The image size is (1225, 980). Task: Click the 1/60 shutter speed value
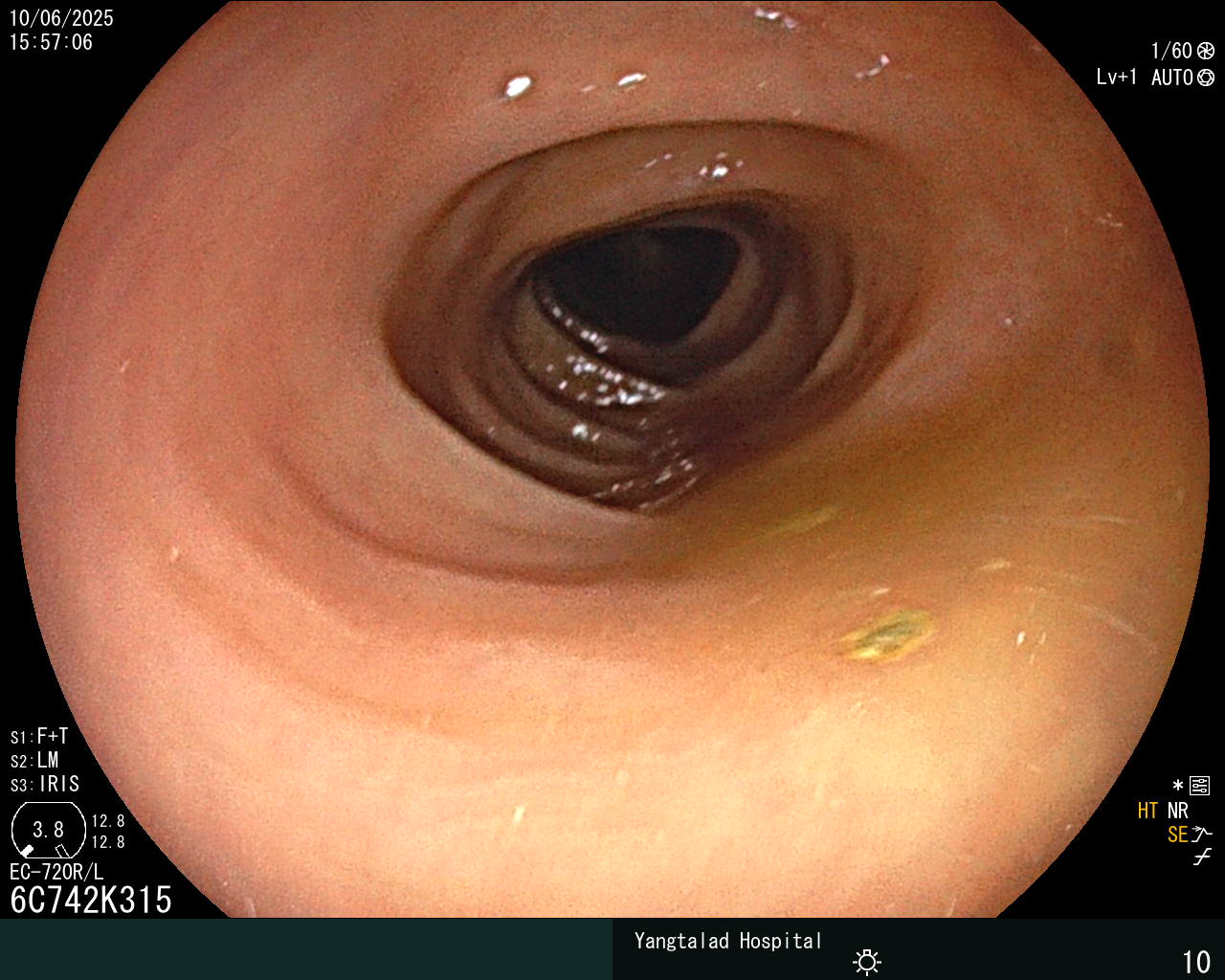(x=1171, y=51)
